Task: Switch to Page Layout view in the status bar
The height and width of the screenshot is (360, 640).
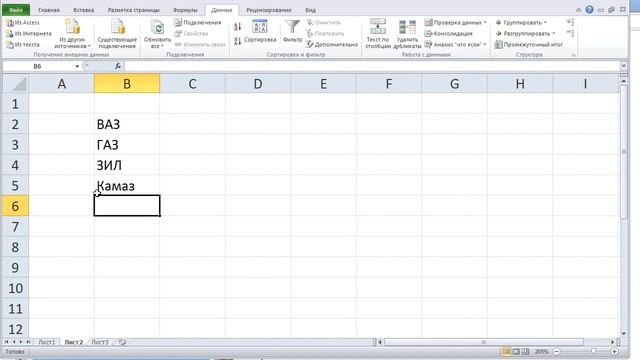Action: 516,351
